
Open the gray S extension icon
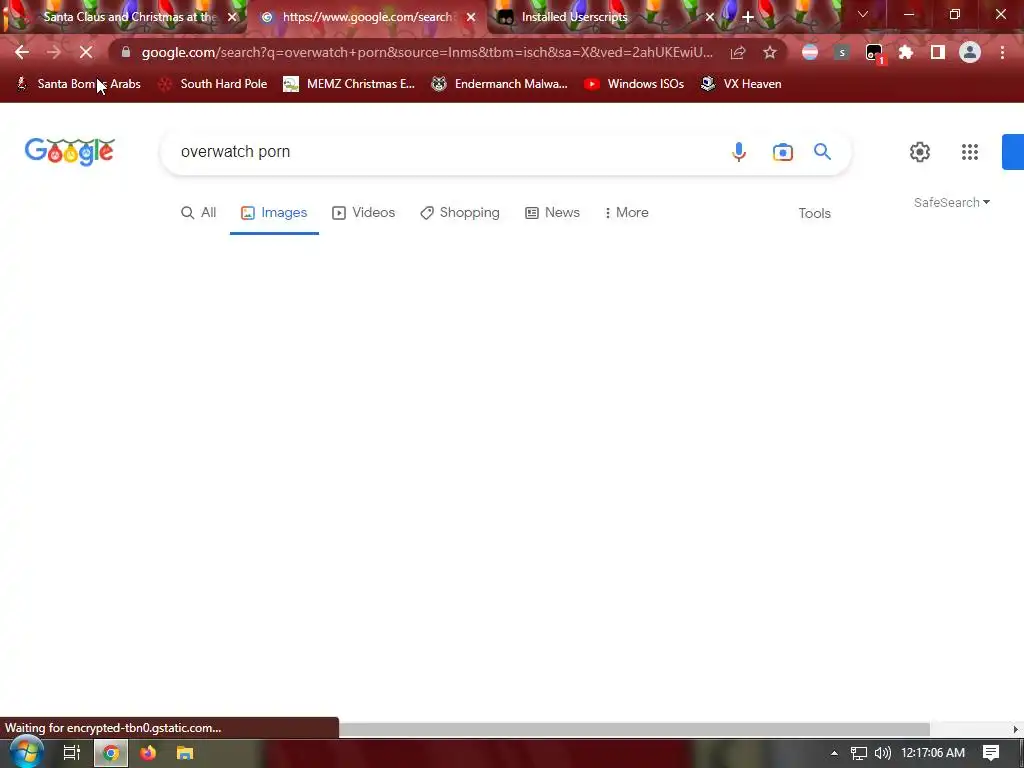tap(842, 52)
